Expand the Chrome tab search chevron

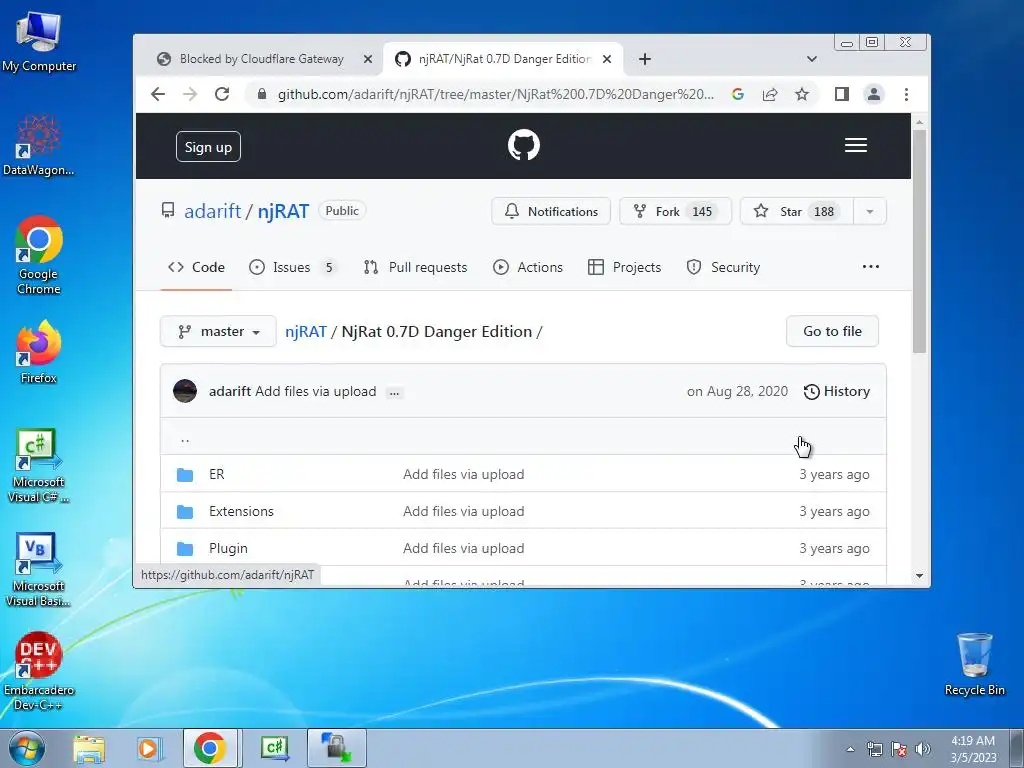(x=812, y=59)
